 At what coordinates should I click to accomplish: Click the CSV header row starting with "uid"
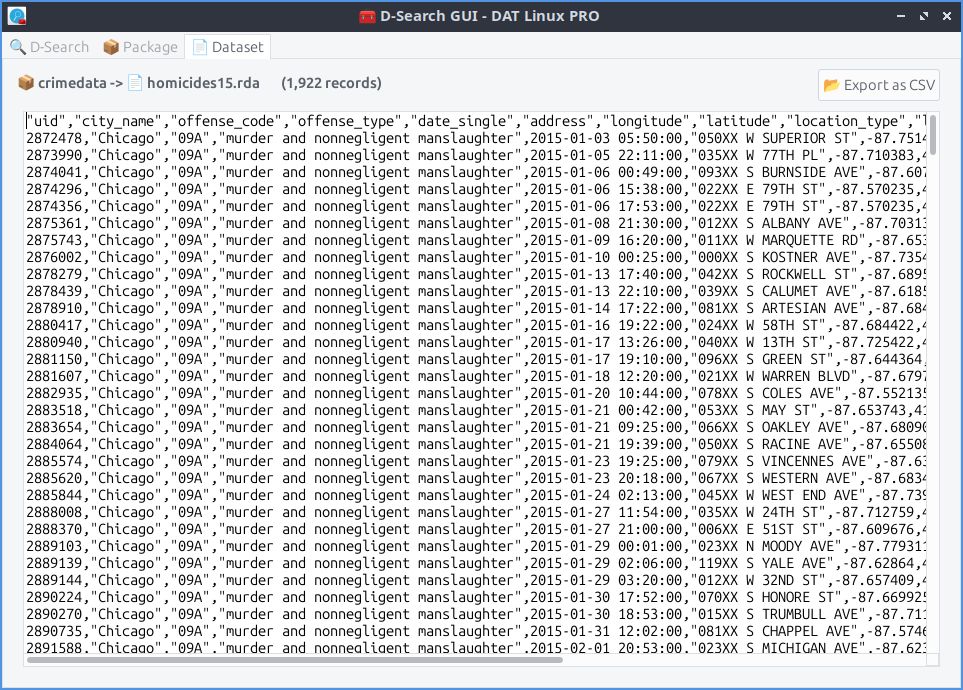coord(300,121)
